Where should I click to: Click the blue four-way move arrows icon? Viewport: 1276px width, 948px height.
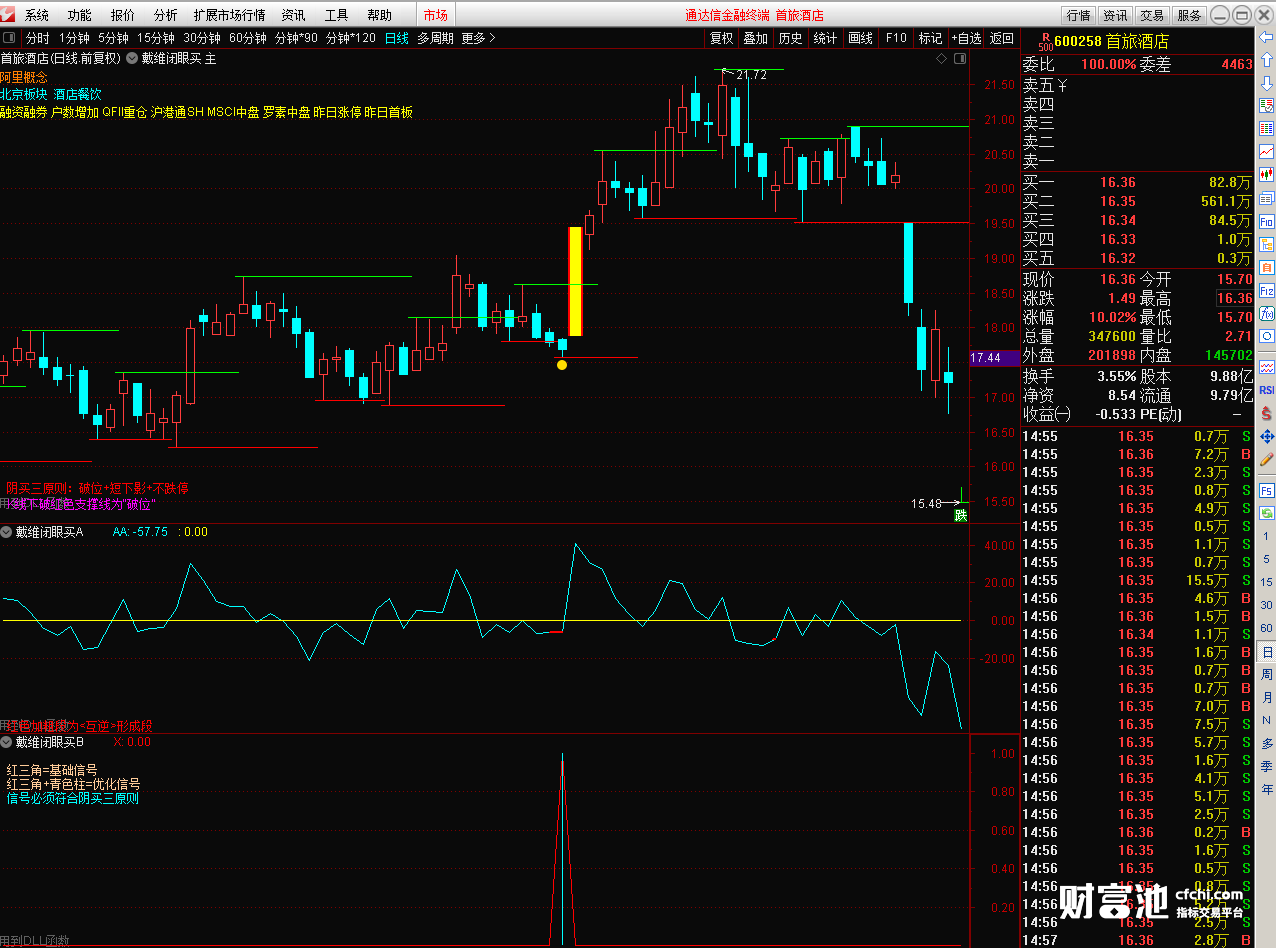coord(1266,436)
